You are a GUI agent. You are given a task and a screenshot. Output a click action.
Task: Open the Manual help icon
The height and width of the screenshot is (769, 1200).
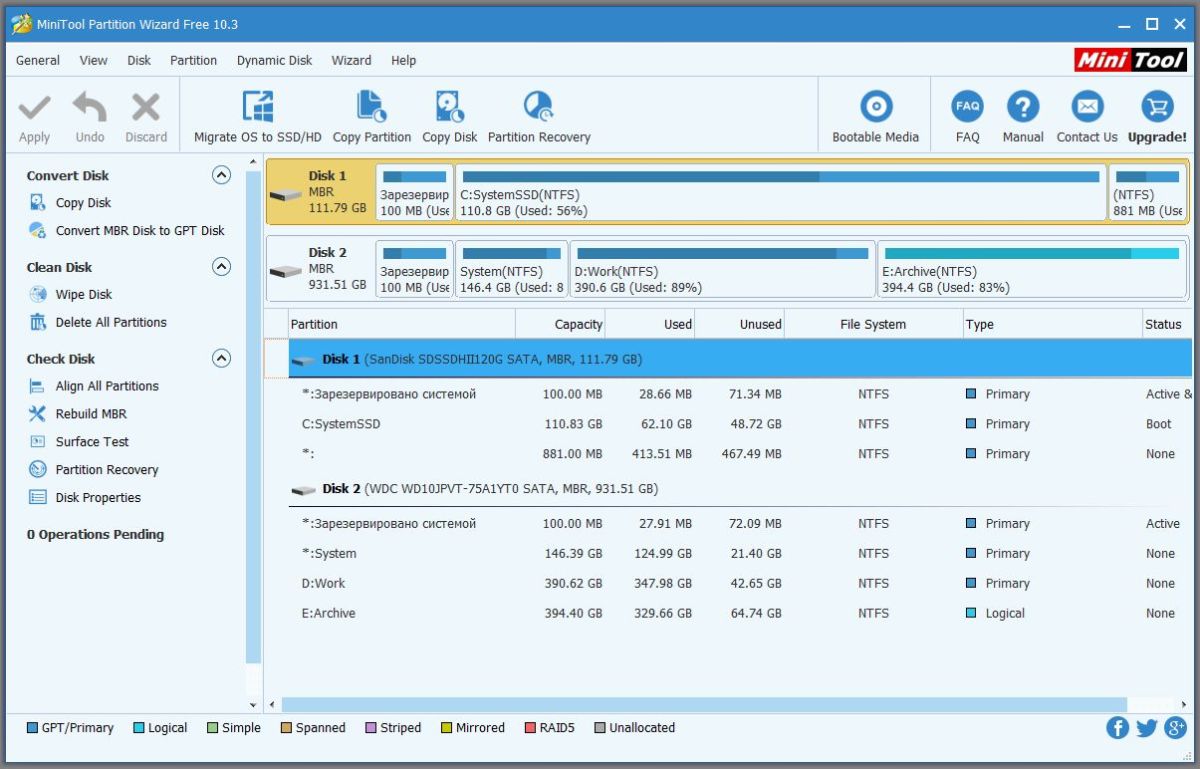pyautogui.click(x=1023, y=106)
